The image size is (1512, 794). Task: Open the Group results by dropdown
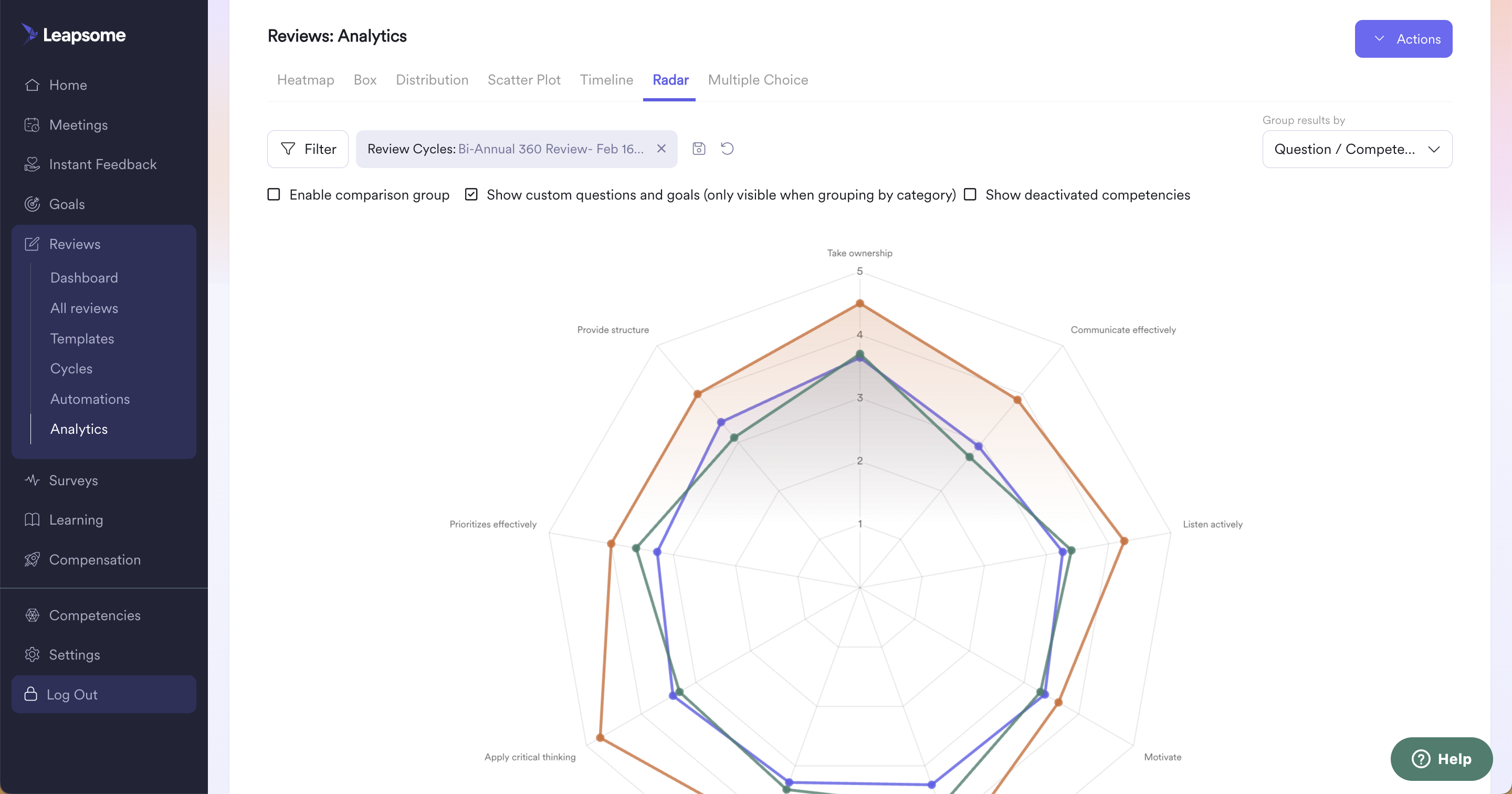(x=1357, y=149)
